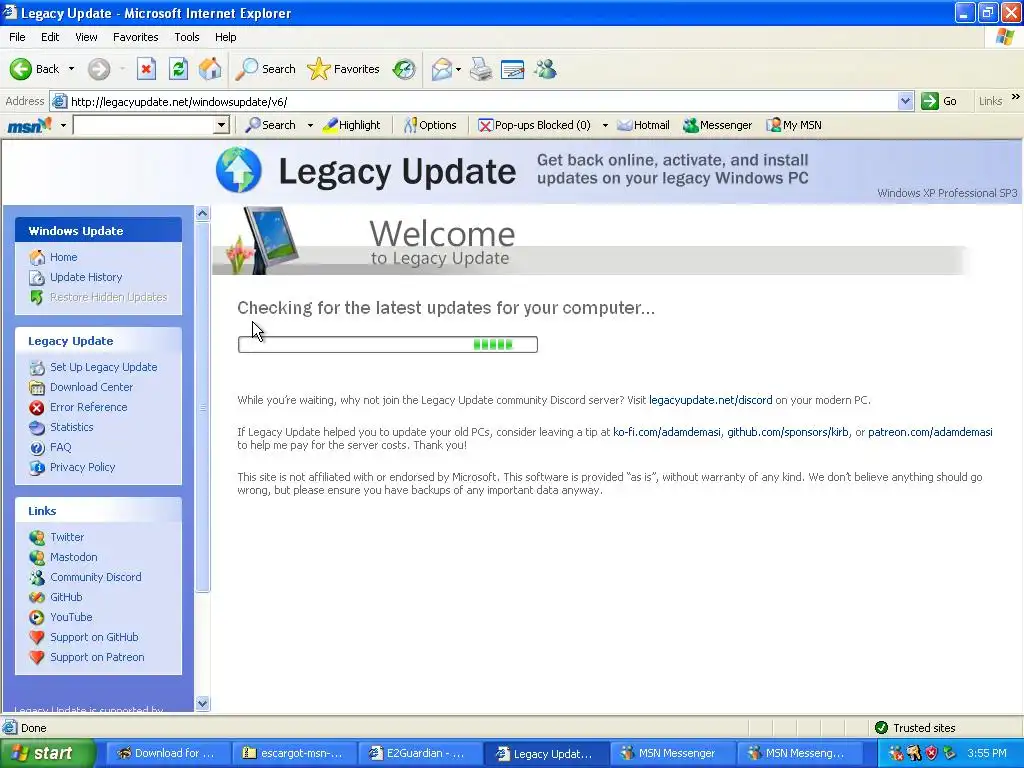The width and height of the screenshot is (1024, 768).
Task: Open the View menu
Action: [x=86, y=37]
